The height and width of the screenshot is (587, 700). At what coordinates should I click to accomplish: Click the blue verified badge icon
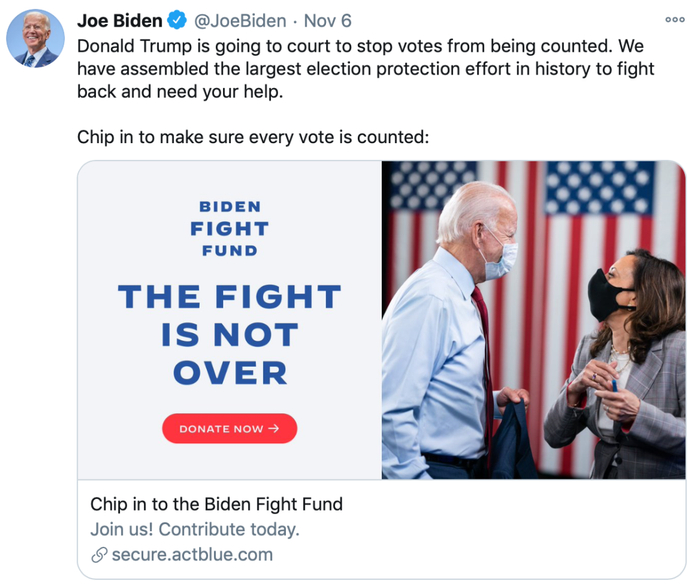coord(177,20)
